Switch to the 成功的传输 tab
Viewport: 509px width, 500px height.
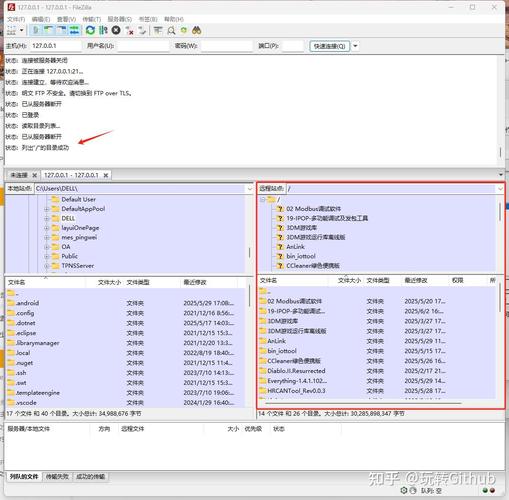click(91, 477)
